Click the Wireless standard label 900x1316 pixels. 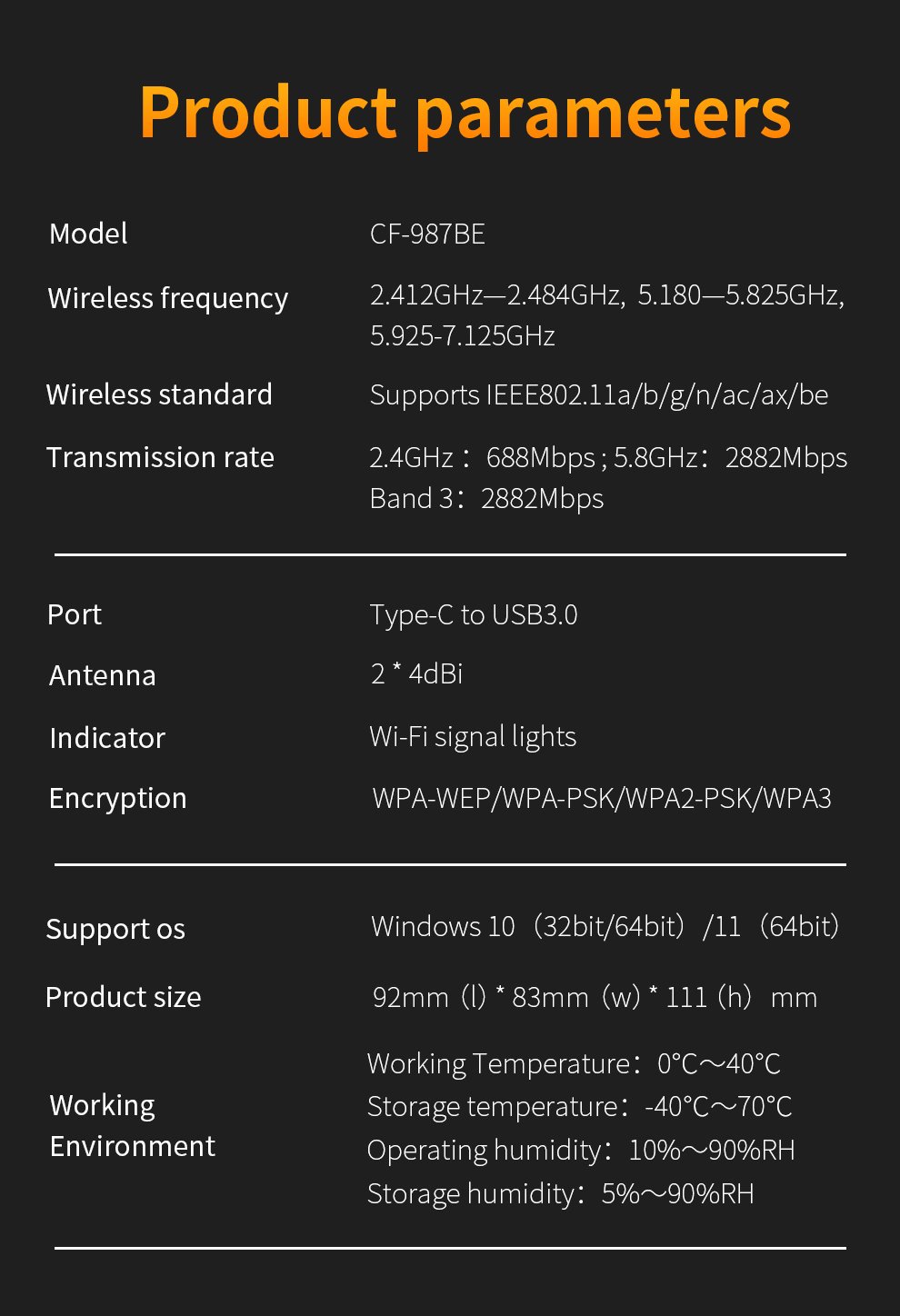click(x=159, y=394)
